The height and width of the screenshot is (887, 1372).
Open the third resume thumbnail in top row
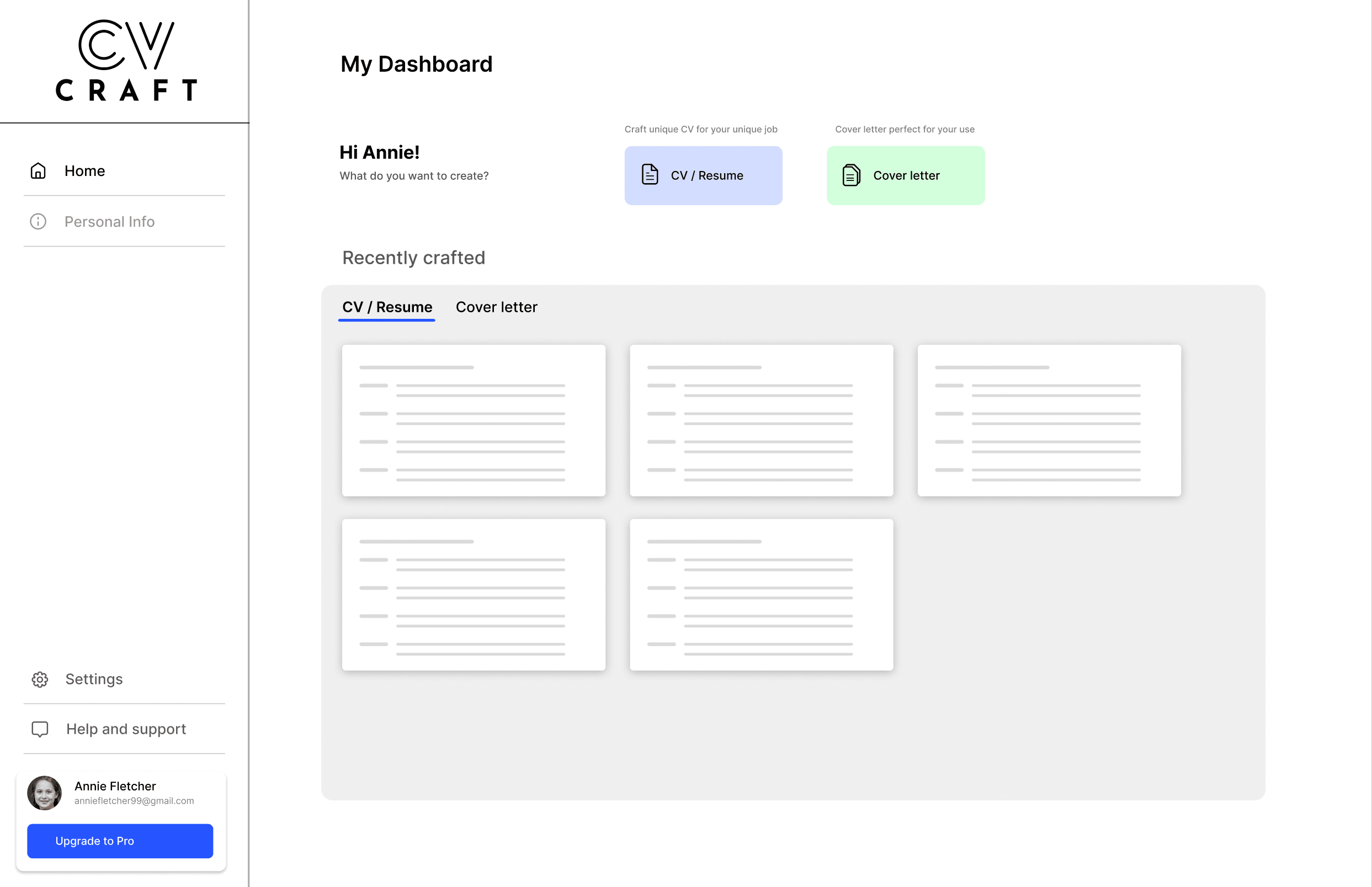click(x=1049, y=420)
